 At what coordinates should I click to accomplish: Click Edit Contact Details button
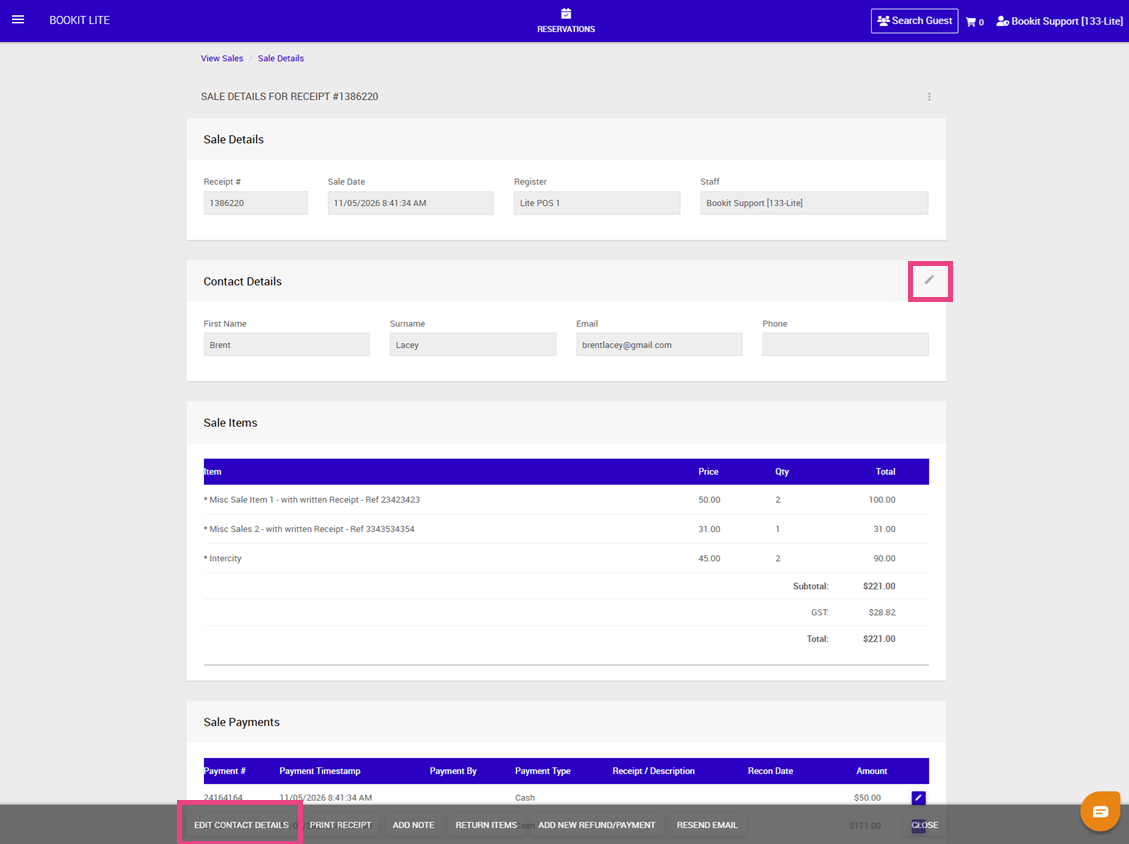241,825
